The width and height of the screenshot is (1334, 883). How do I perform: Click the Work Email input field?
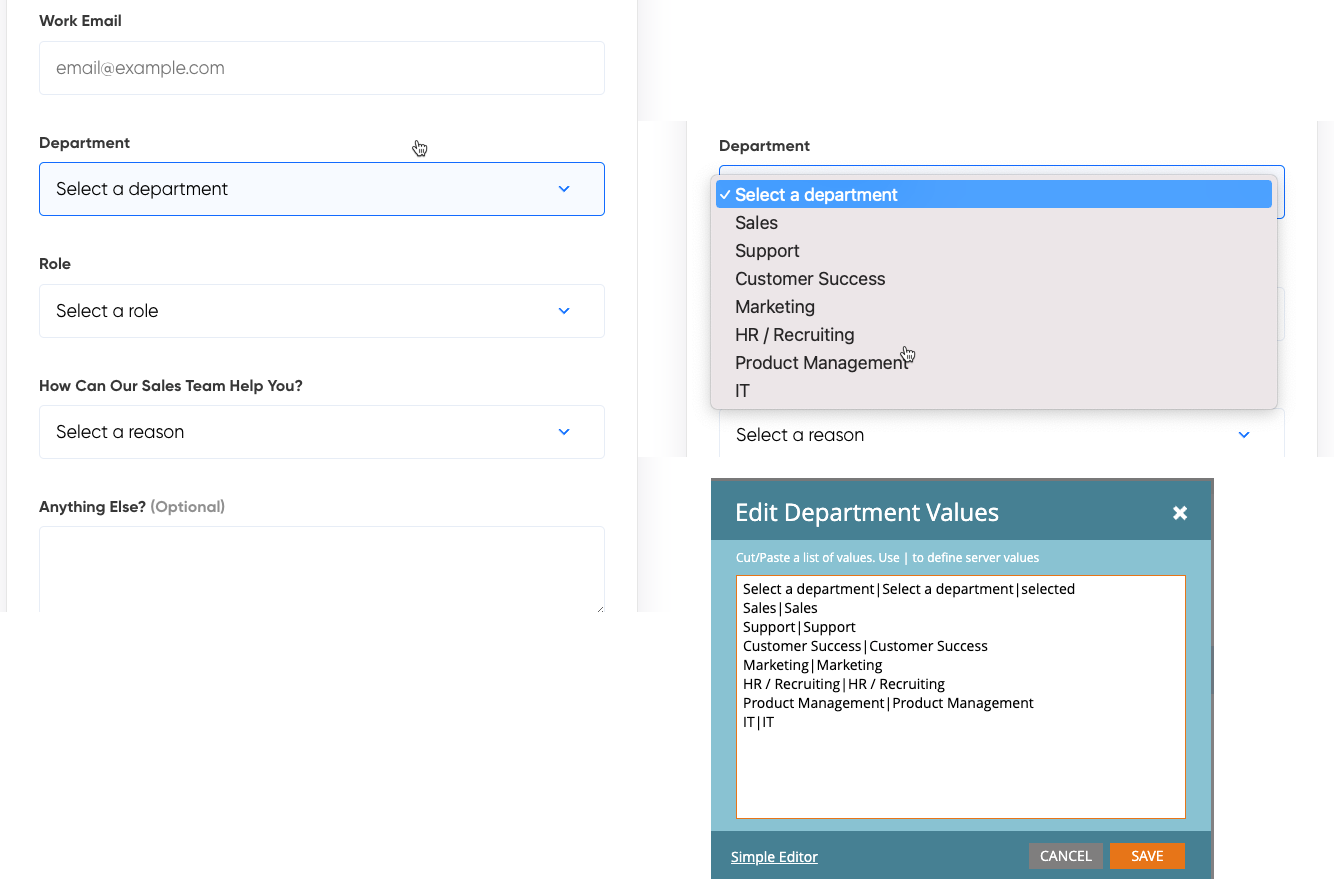(321, 68)
